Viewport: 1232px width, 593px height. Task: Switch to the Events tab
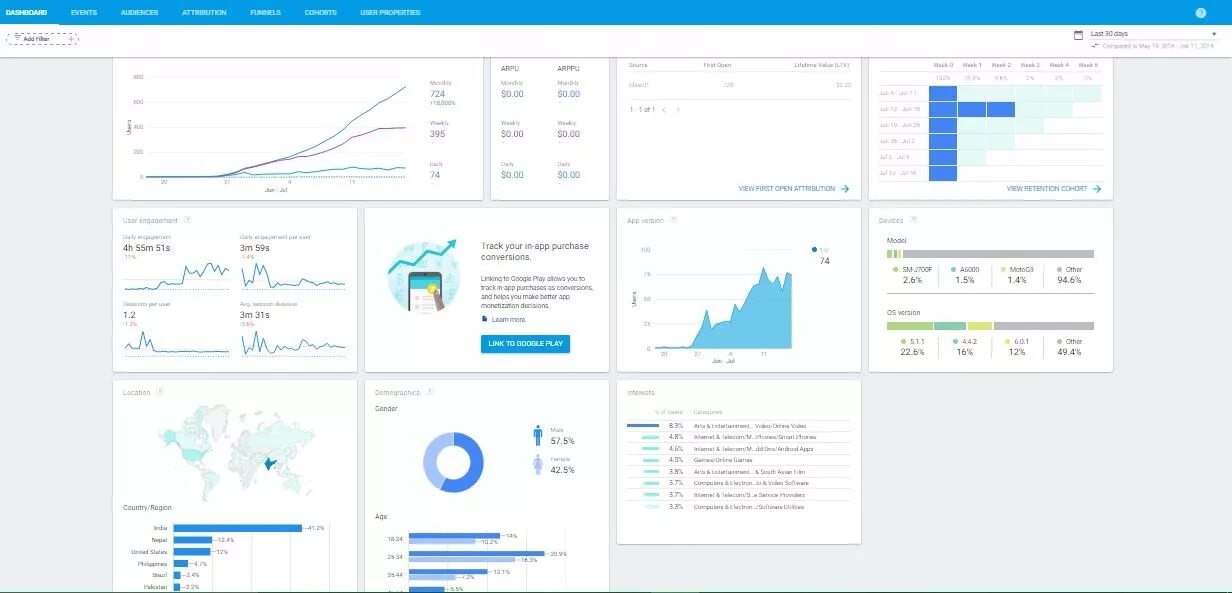pyautogui.click(x=84, y=13)
